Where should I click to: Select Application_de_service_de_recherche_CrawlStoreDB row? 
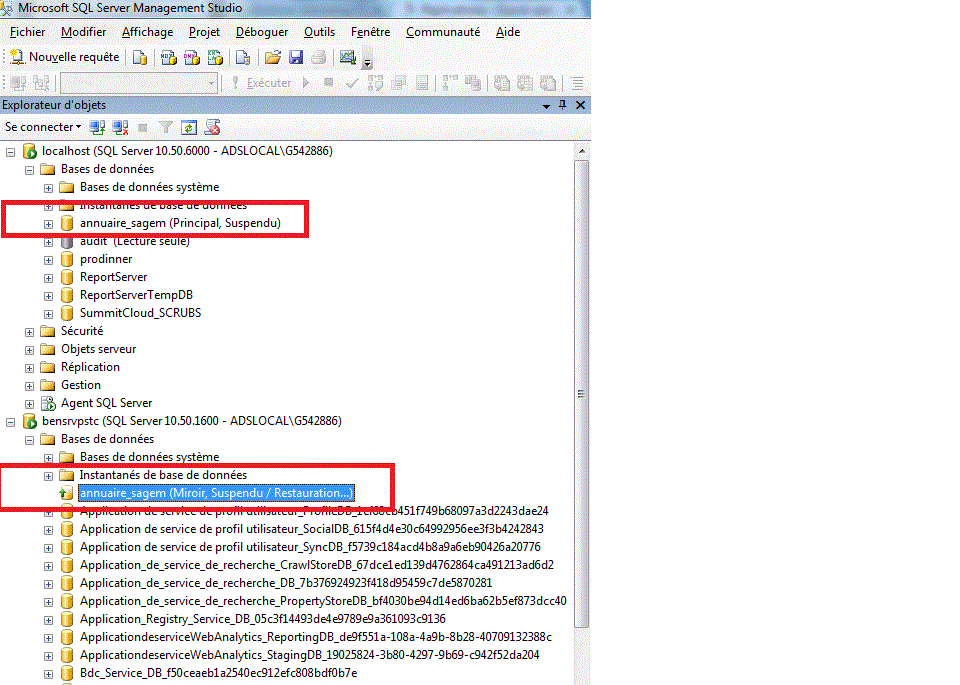click(x=317, y=565)
